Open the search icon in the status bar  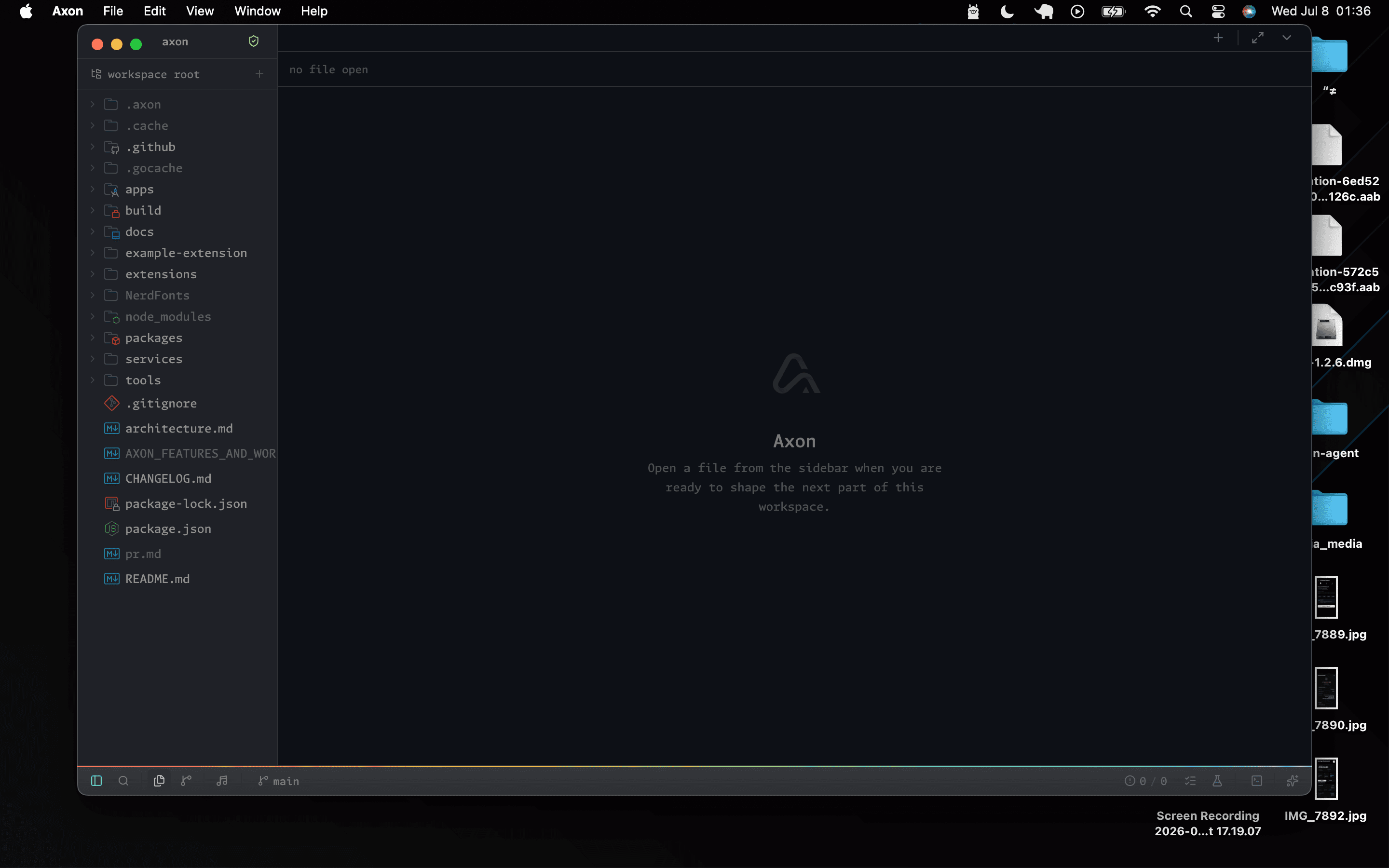(123, 781)
